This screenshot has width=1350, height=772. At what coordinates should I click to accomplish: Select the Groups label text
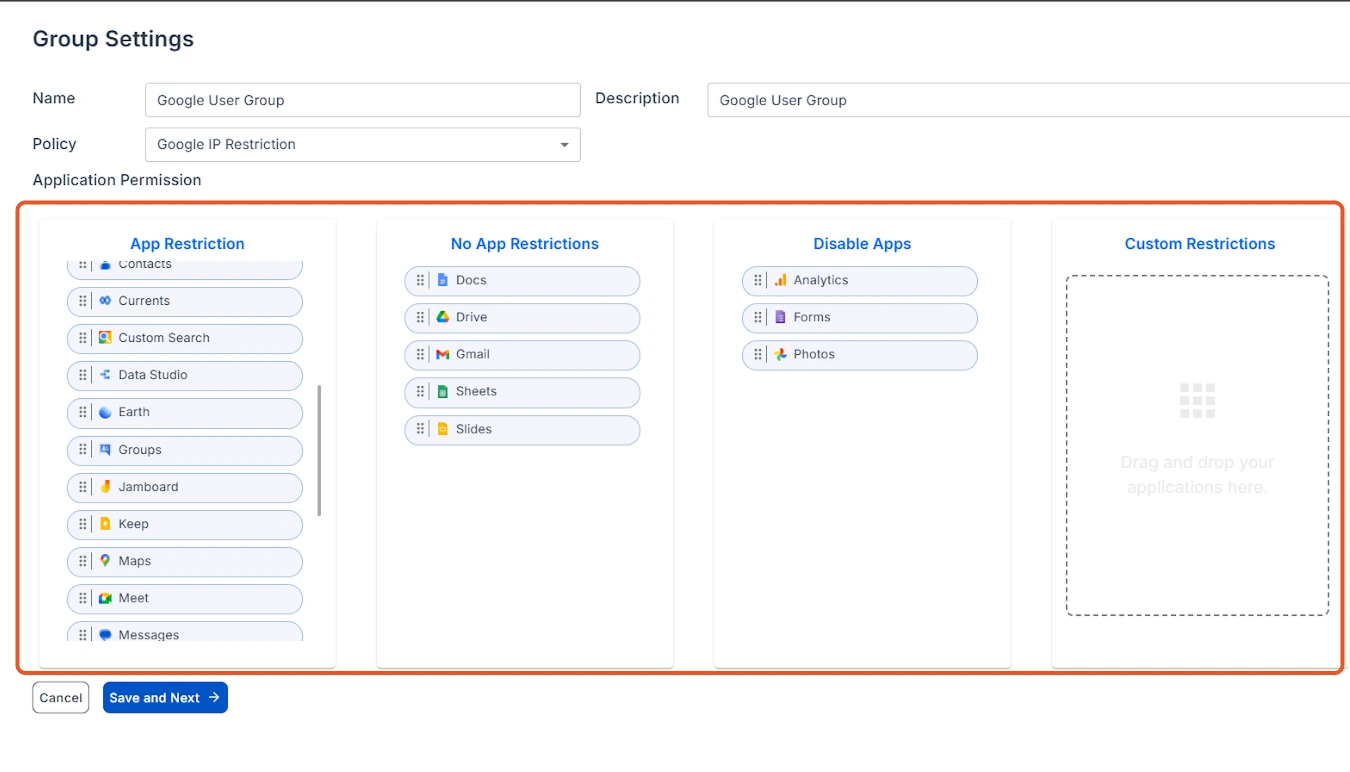pos(140,450)
